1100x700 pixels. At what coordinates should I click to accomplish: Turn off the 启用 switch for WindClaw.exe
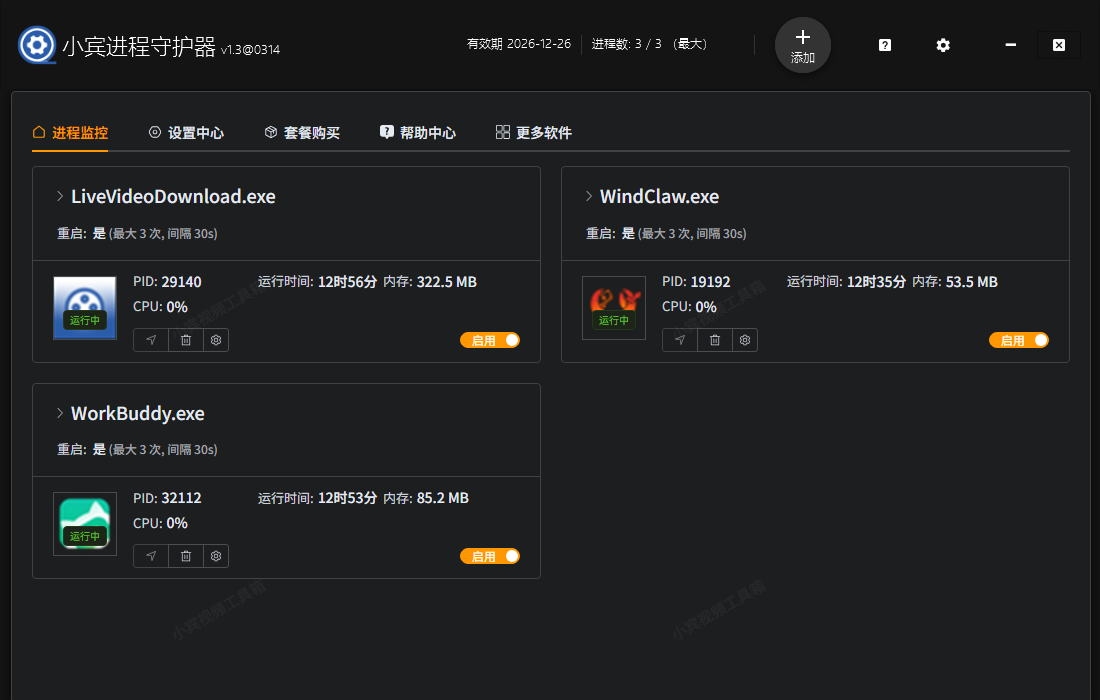coord(1019,340)
